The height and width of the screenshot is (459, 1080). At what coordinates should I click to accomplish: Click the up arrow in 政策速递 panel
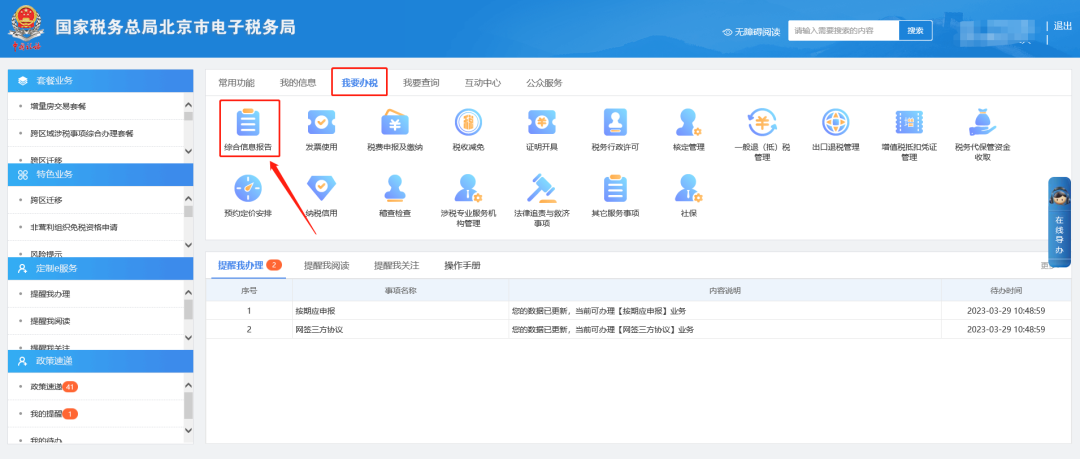(x=189, y=385)
